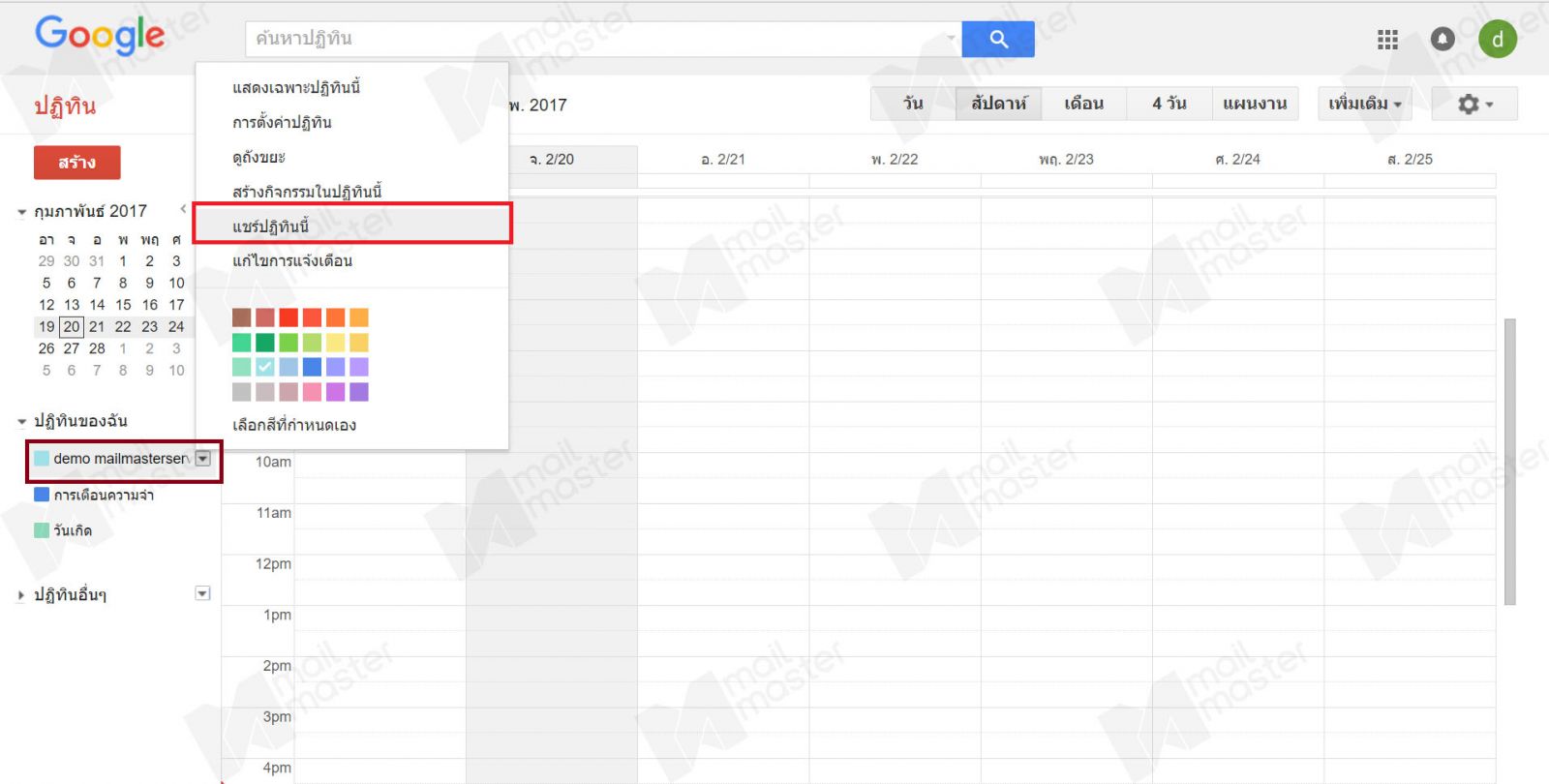1549x784 pixels.
Task: Click the 12pm time label
Action: (273, 564)
